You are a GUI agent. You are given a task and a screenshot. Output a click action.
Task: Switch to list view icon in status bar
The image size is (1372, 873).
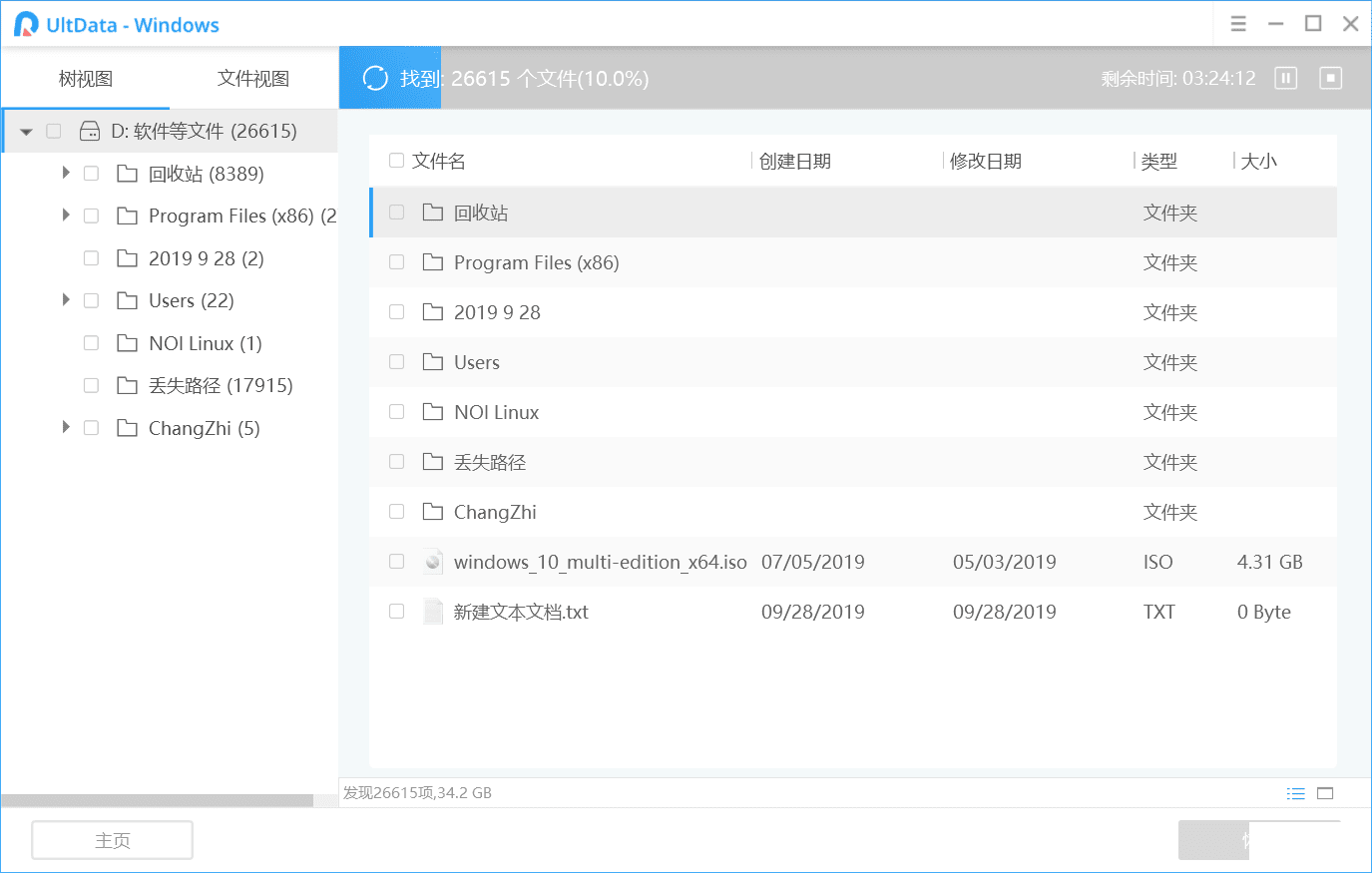pos(1296,793)
